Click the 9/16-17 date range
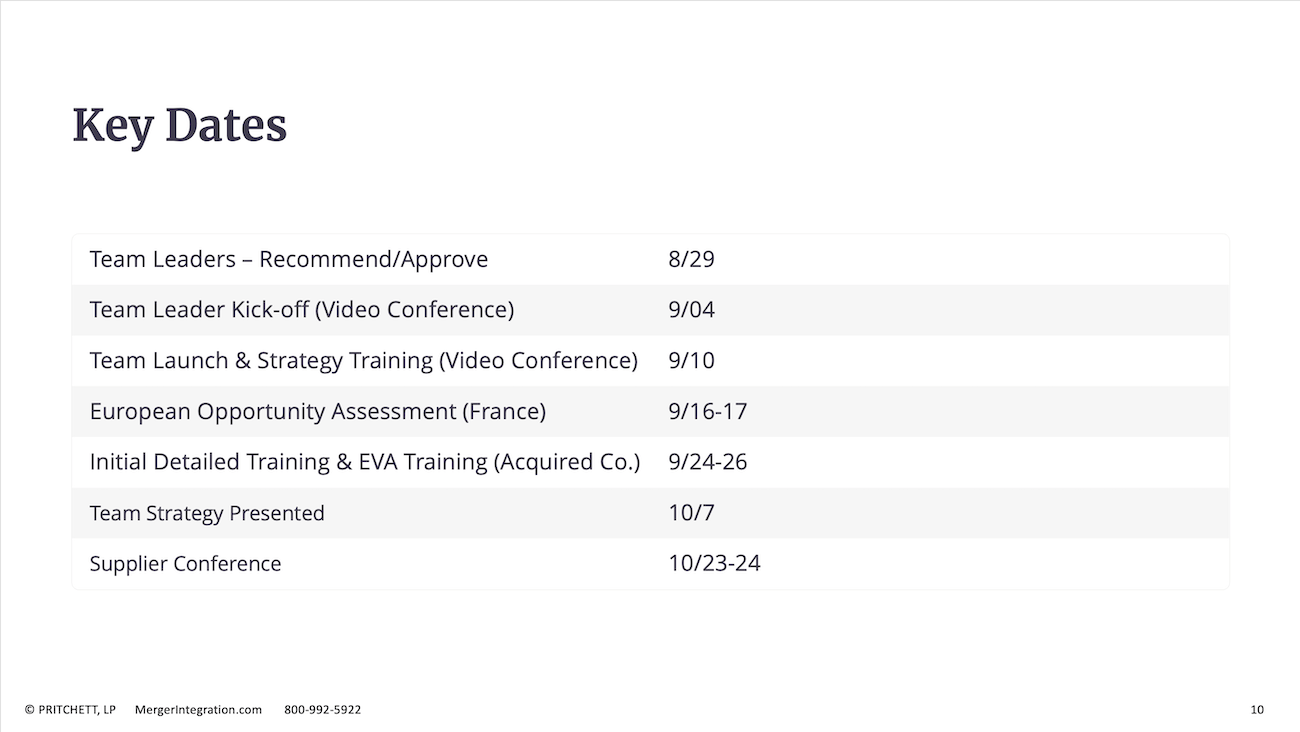Screen dimensions: 1300x732 [x=707, y=412]
